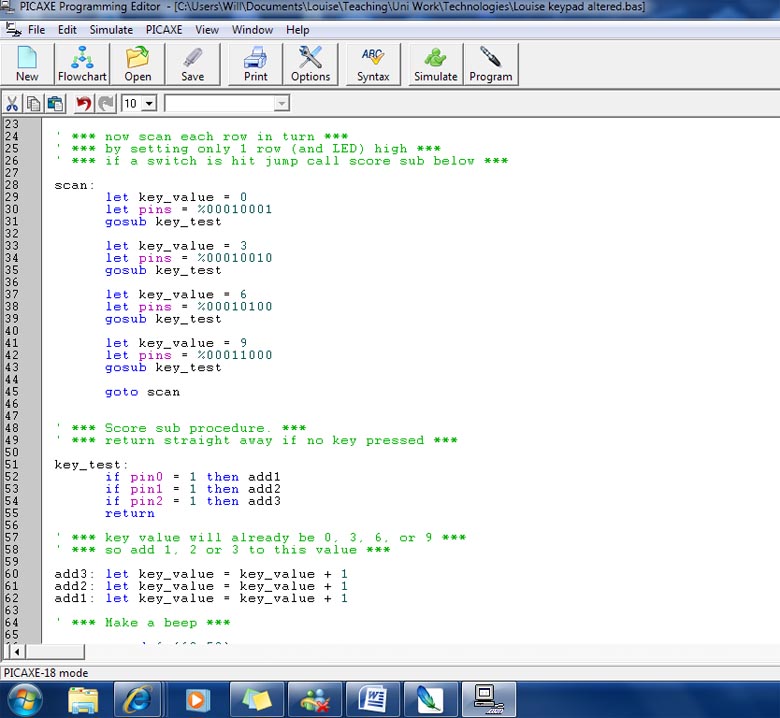Screen dimensions: 780x718
Task: Click the horizontal scrollbar left arrow
Action: coord(17,651)
